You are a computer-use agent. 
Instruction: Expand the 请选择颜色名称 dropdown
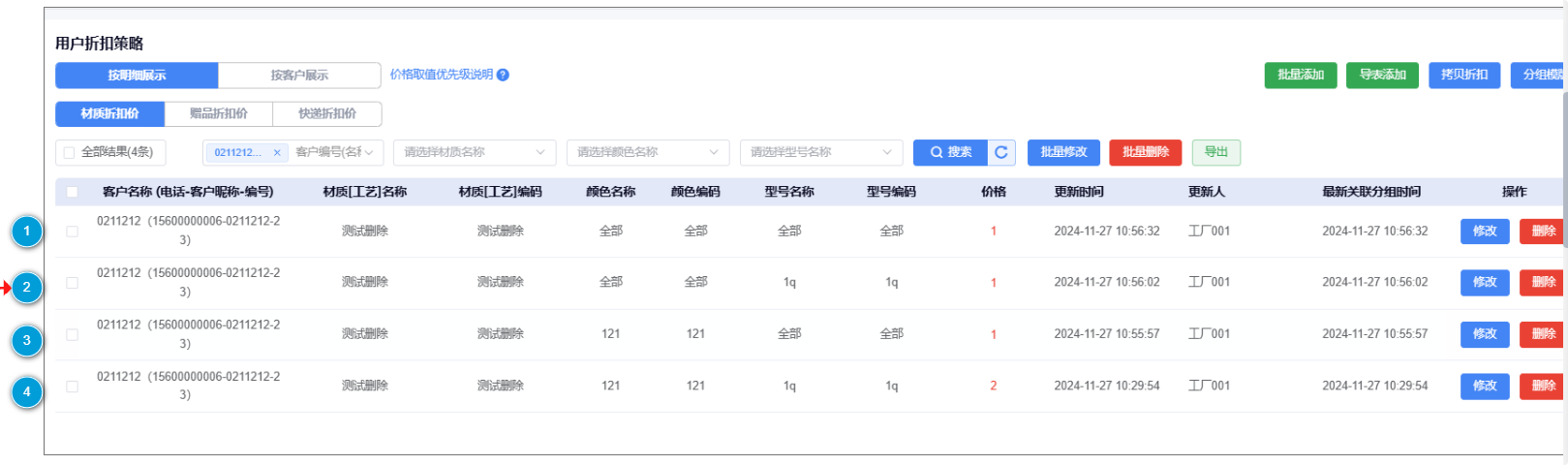tap(647, 152)
